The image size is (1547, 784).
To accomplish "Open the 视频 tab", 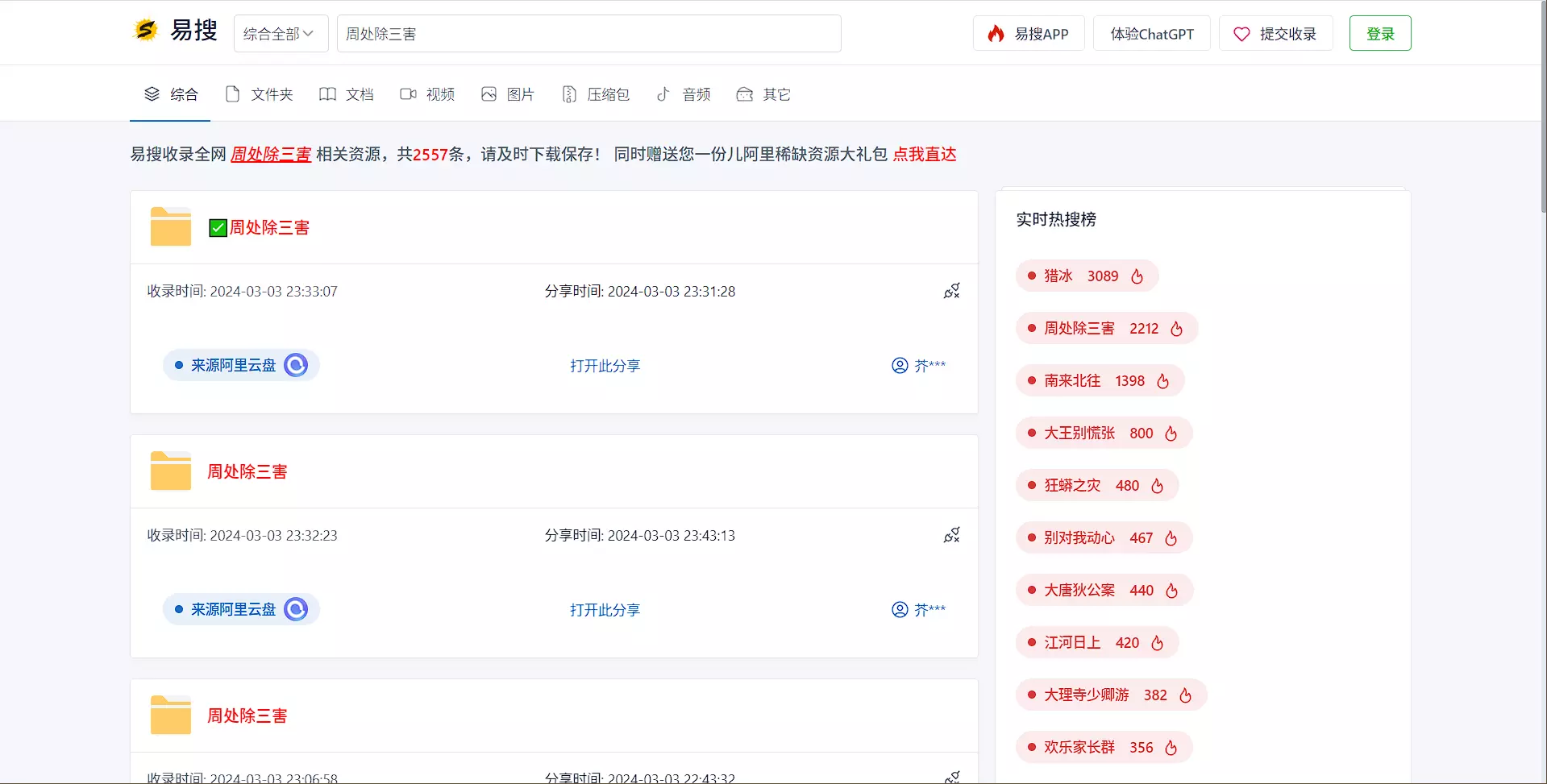I will (x=427, y=94).
